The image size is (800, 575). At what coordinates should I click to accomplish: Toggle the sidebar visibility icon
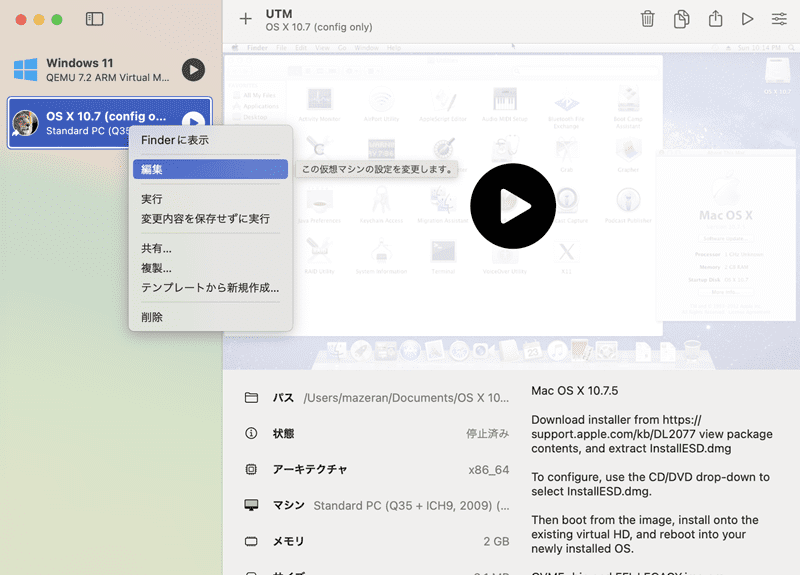click(94, 19)
